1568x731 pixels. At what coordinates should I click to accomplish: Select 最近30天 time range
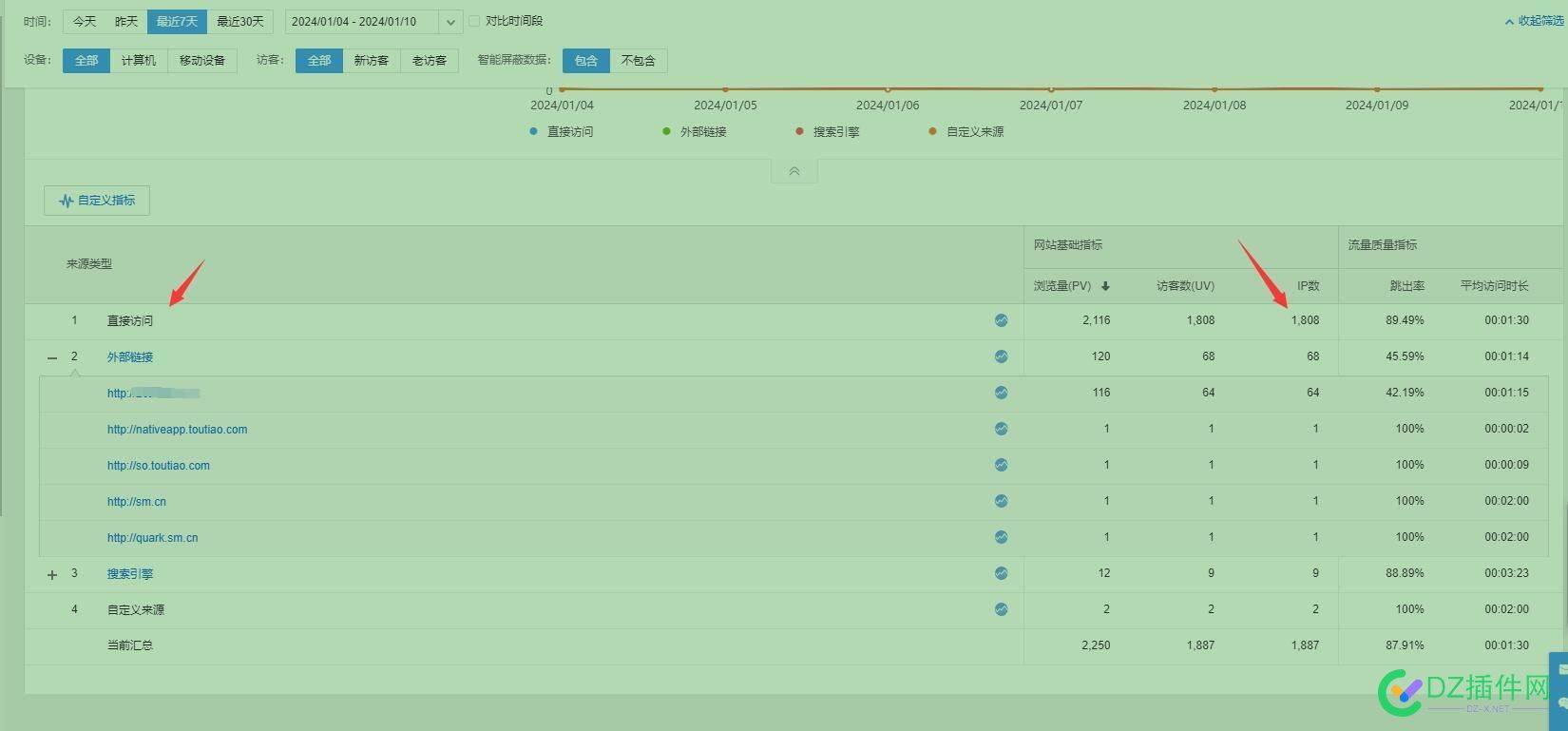pyautogui.click(x=239, y=21)
